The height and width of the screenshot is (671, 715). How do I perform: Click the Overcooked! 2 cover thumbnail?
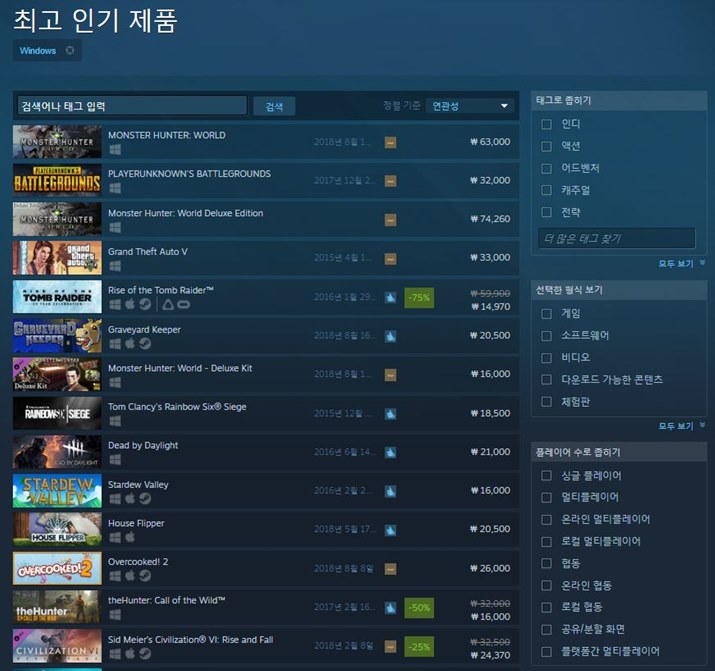coord(57,568)
